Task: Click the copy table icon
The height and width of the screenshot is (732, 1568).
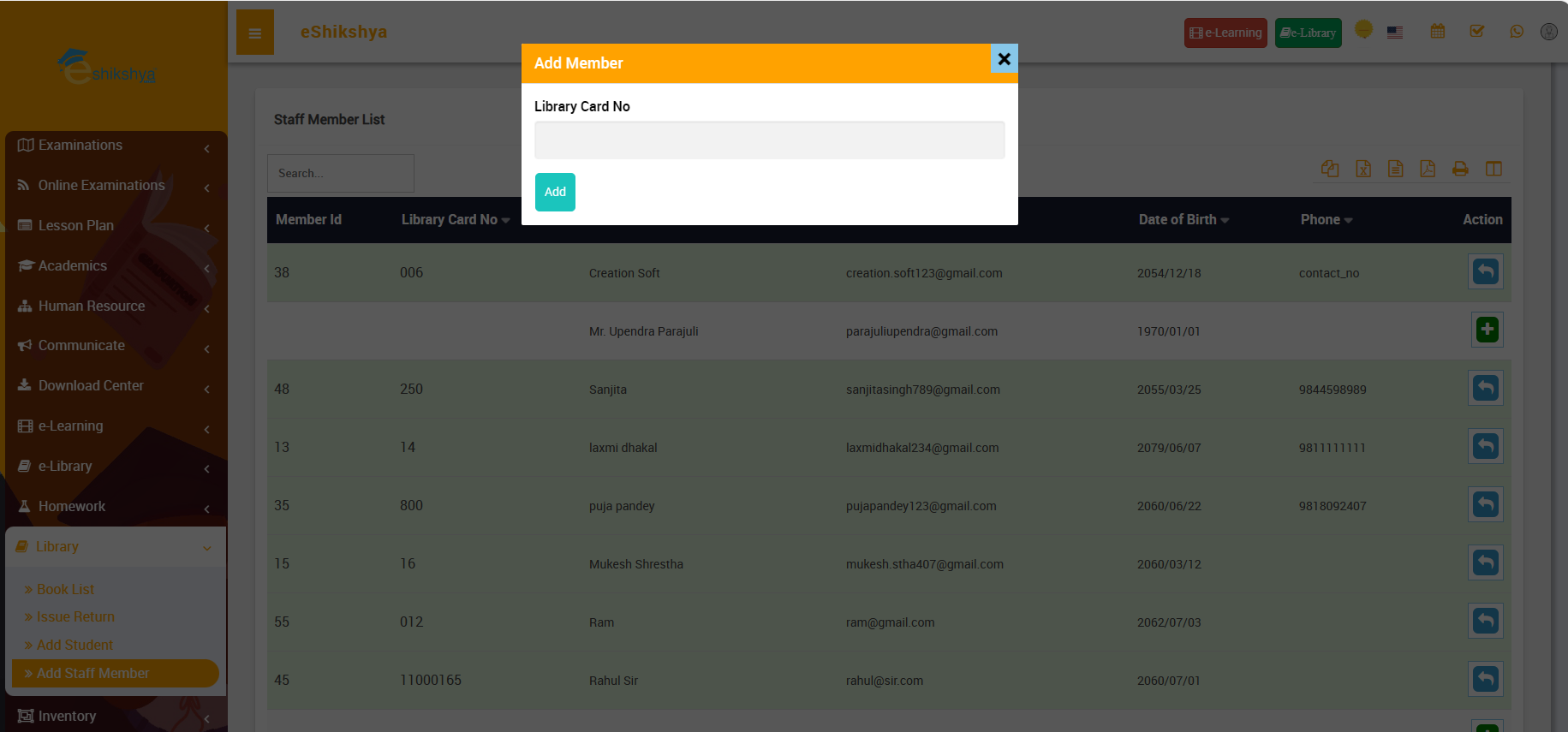Action: (1330, 169)
